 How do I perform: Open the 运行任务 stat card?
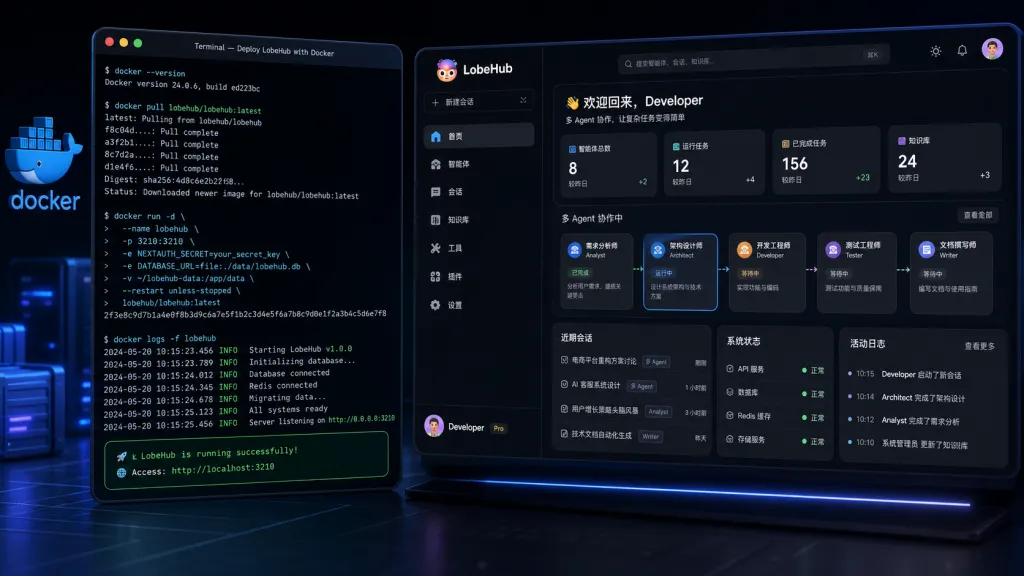(x=714, y=163)
